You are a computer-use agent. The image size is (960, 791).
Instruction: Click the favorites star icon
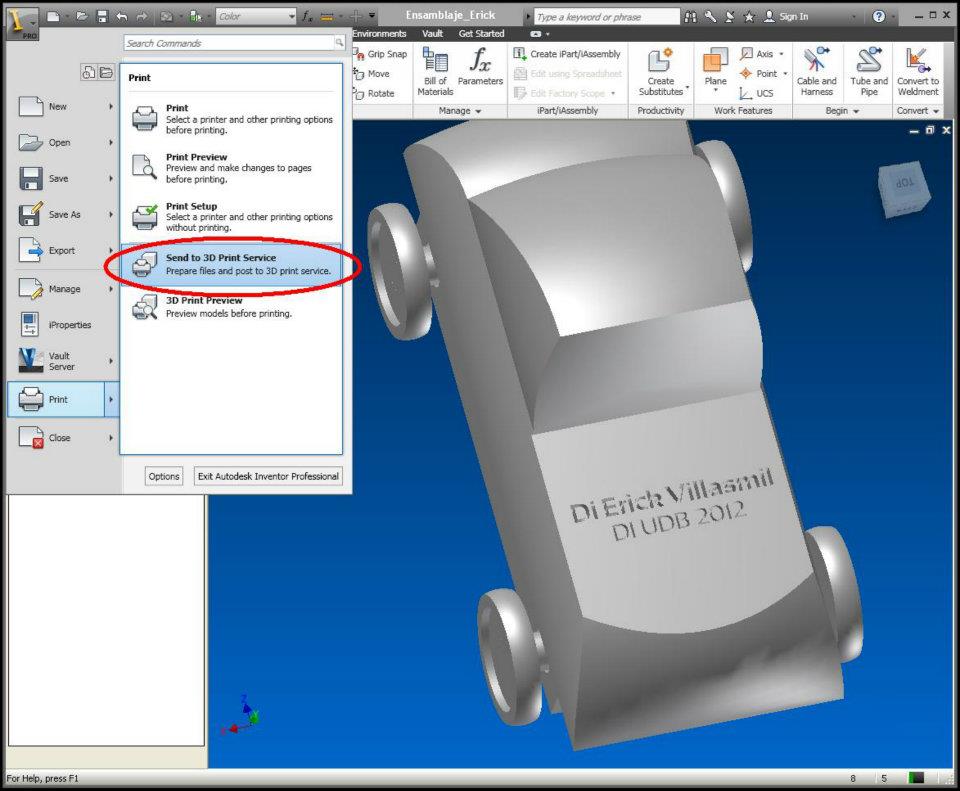(x=749, y=17)
